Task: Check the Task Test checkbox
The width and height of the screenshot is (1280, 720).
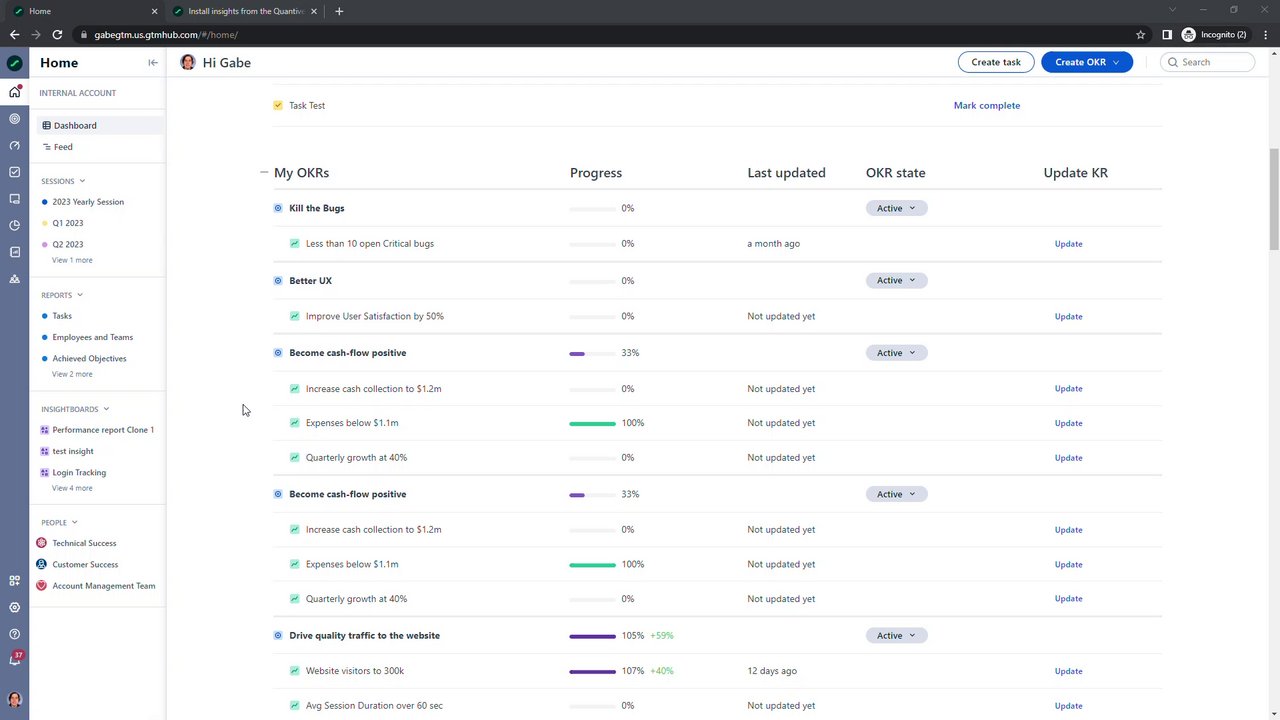Action: (278, 105)
